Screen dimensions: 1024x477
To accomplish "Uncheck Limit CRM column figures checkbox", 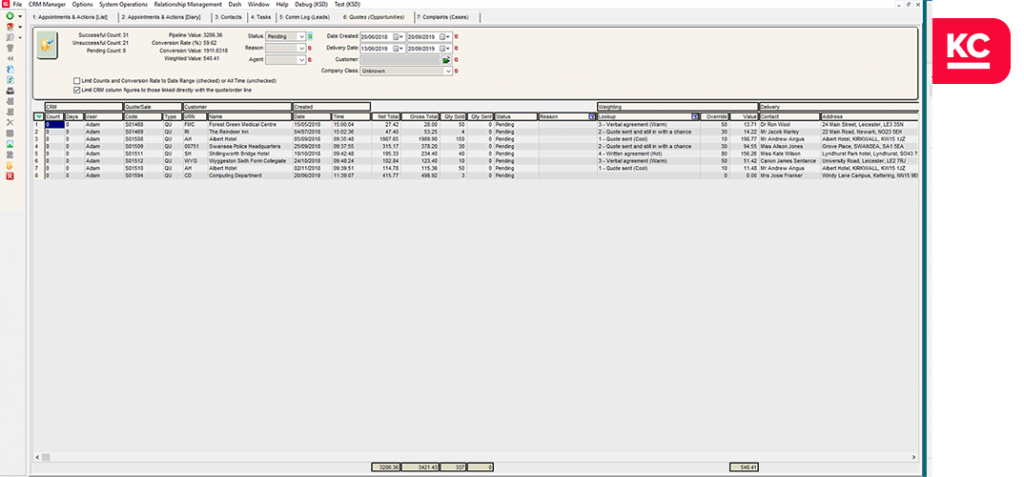I will pos(77,90).
